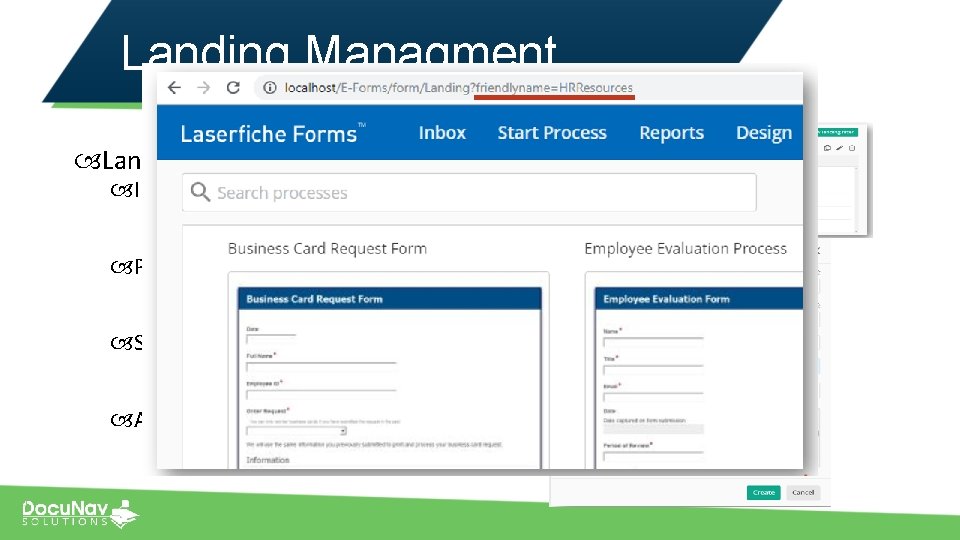The image size is (960, 540).
Task: Click the 'Information' heading in business card form
Action: pyautogui.click(x=268, y=460)
